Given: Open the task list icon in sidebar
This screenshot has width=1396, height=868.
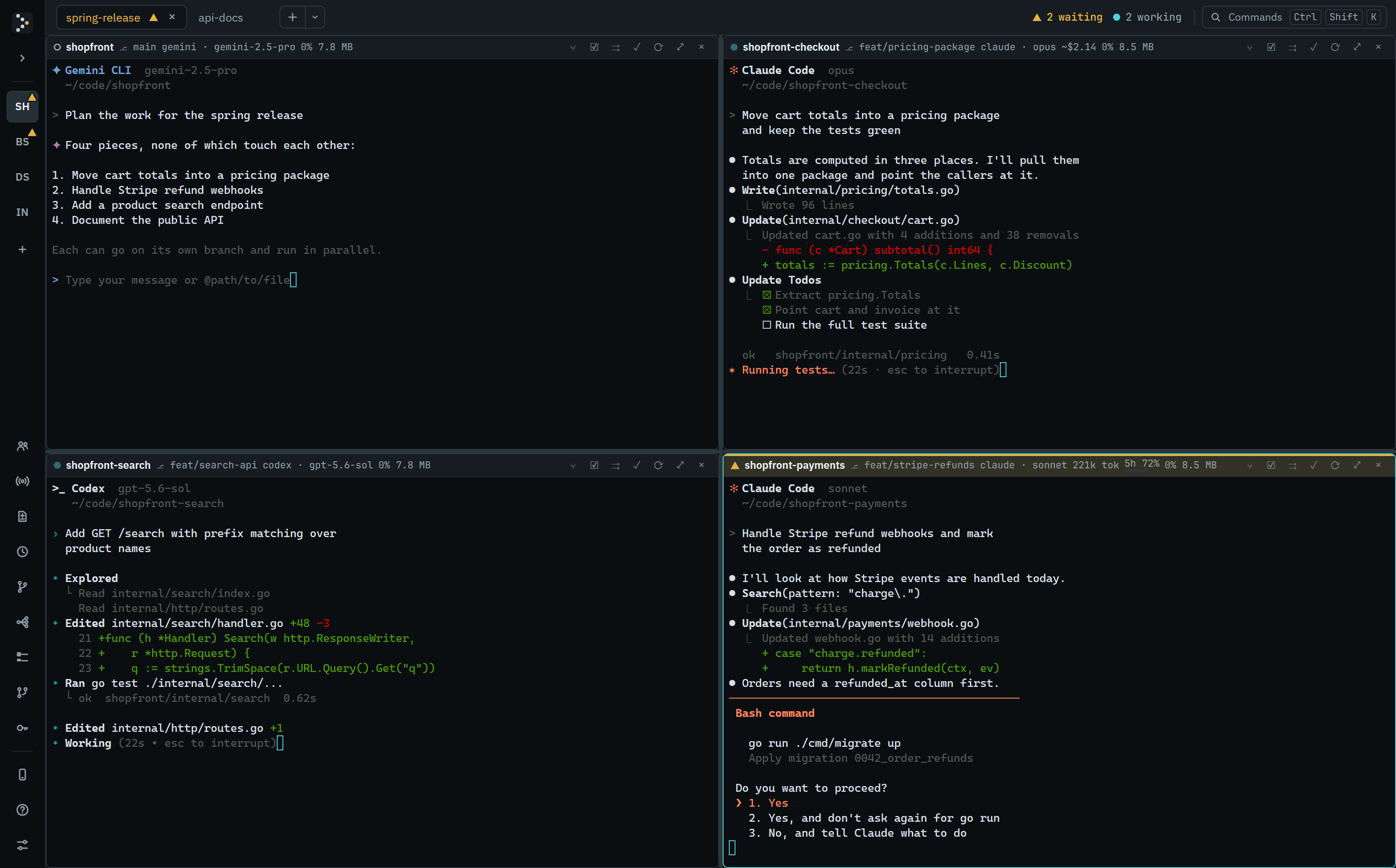Looking at the screenshot, I should (22, 657).
